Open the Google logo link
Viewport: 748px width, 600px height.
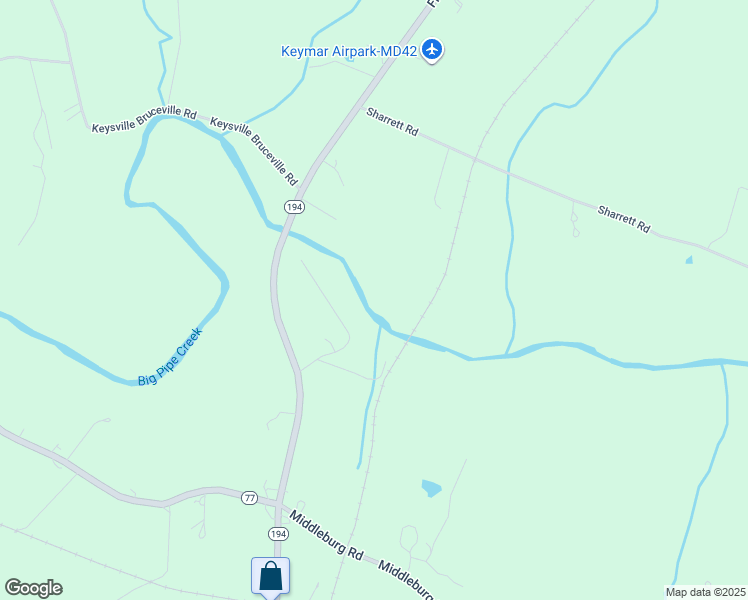34,588
